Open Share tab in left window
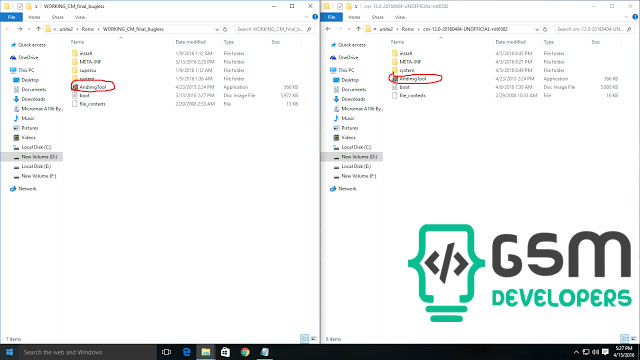This screenshot has height=360, width=640. point(58,17)
